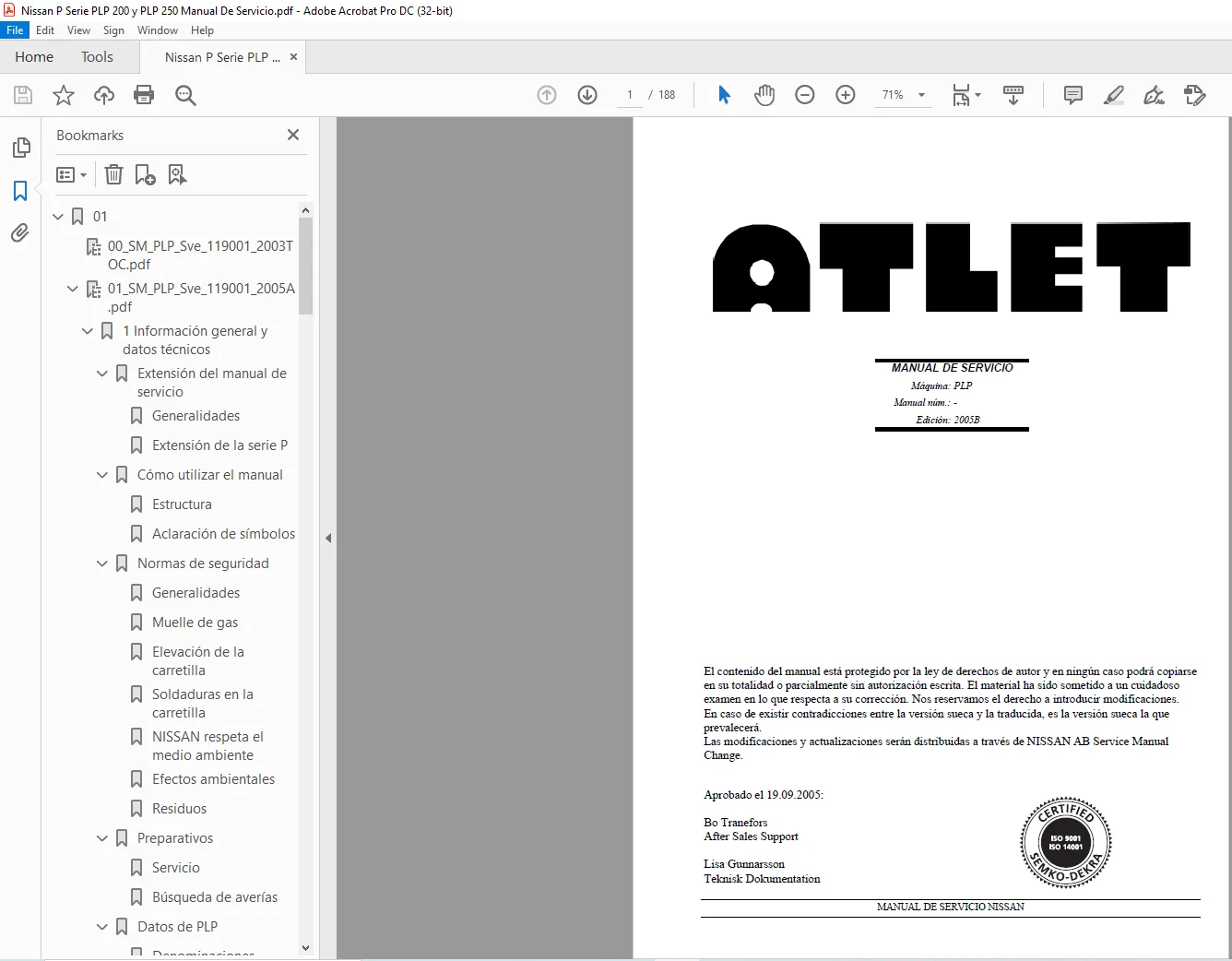Select the 'Nissan P Serie PLP ...' document tab

coord(222,57)
